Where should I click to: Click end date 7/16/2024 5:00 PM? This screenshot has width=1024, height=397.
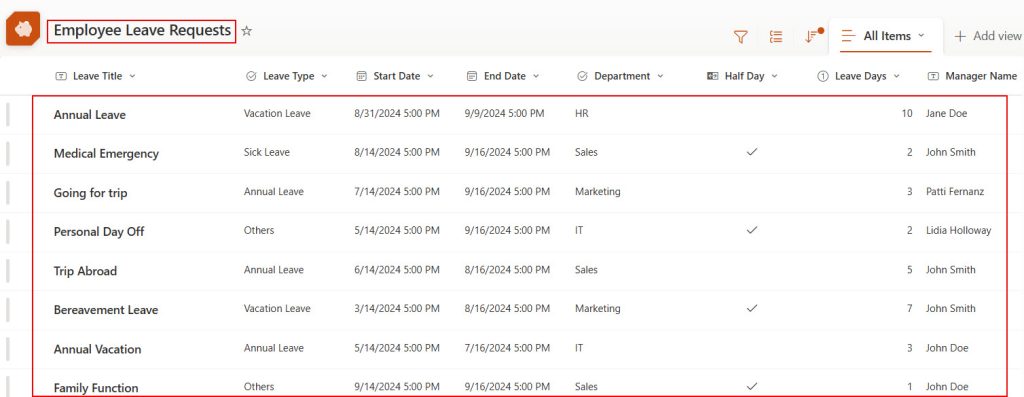click(x=507, y=348)
